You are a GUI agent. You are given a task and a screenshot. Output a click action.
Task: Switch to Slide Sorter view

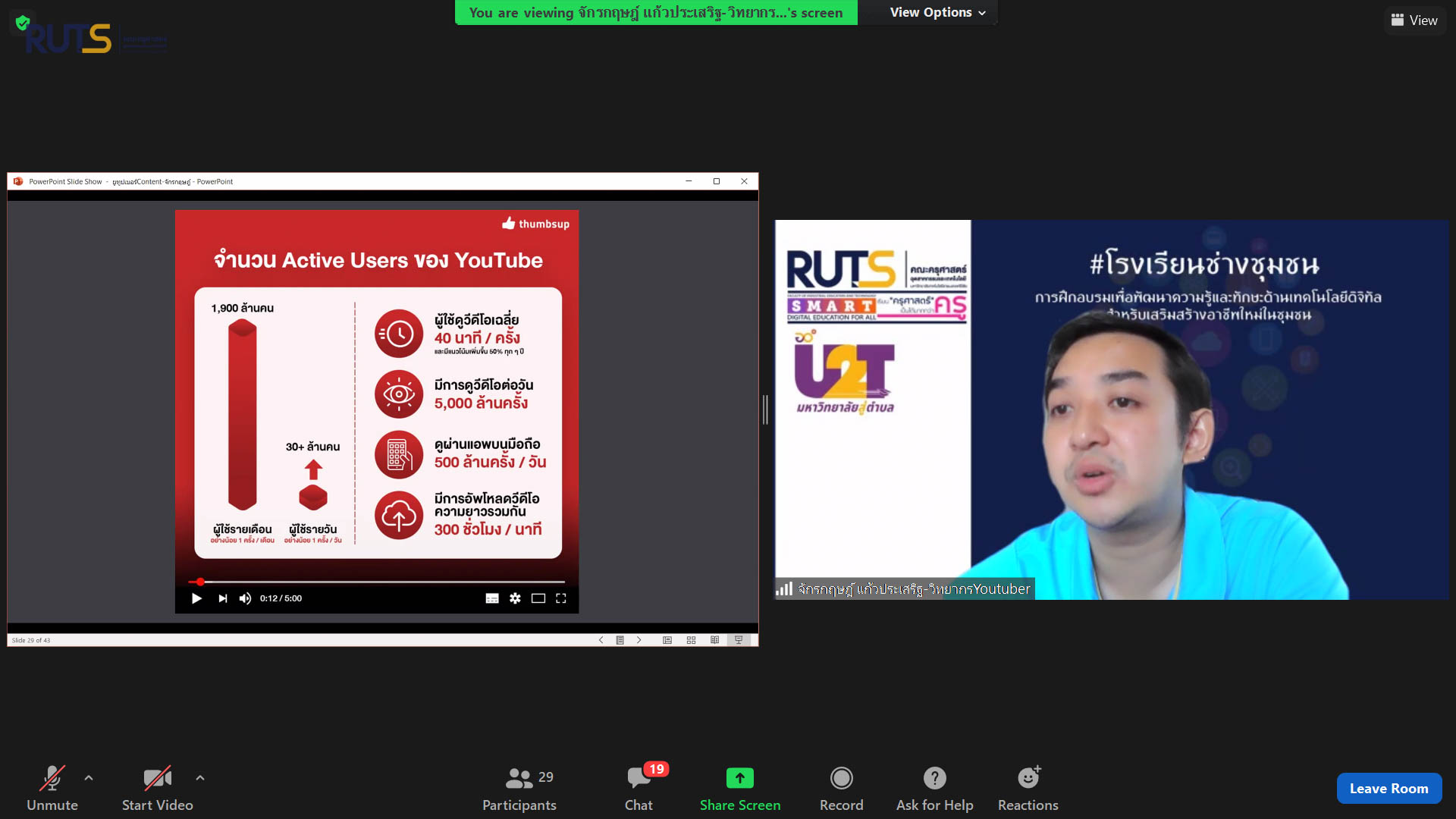(x=691, y=640)
